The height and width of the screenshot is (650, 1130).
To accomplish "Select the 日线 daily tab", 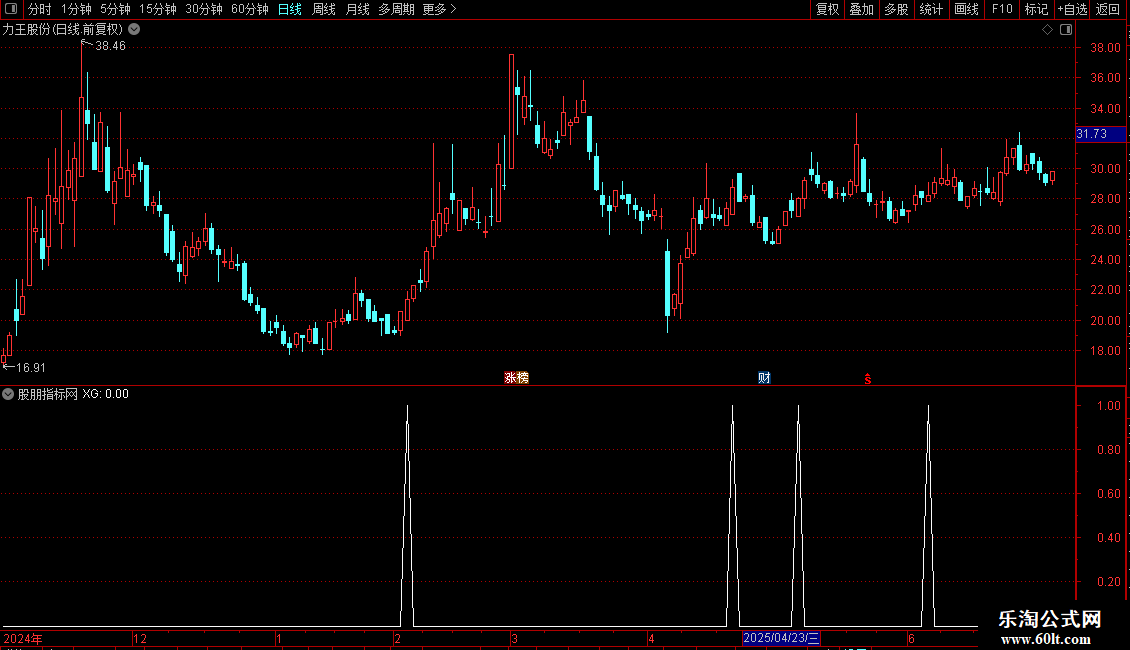I will point(290,9).
